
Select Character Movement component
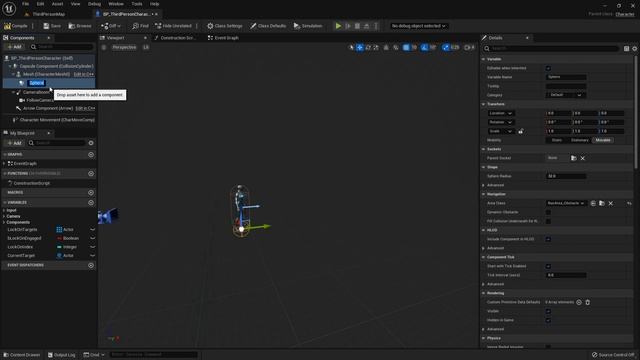pyautogui.click(x=53, y=120)
